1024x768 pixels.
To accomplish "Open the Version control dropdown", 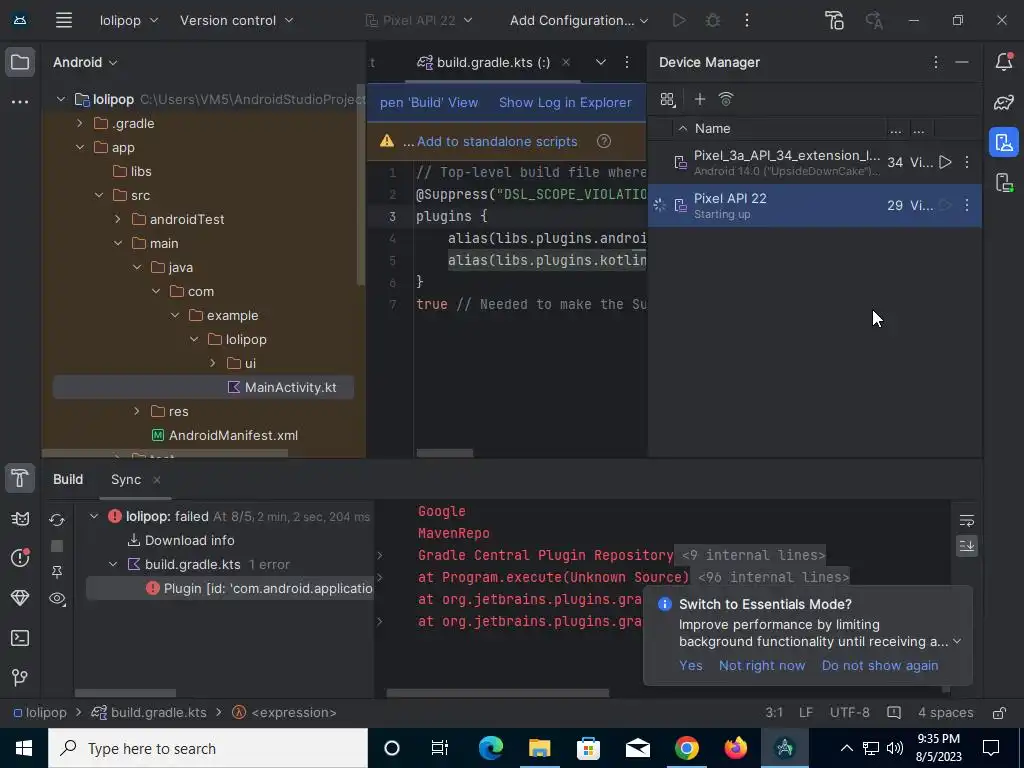I will (236, 20).
